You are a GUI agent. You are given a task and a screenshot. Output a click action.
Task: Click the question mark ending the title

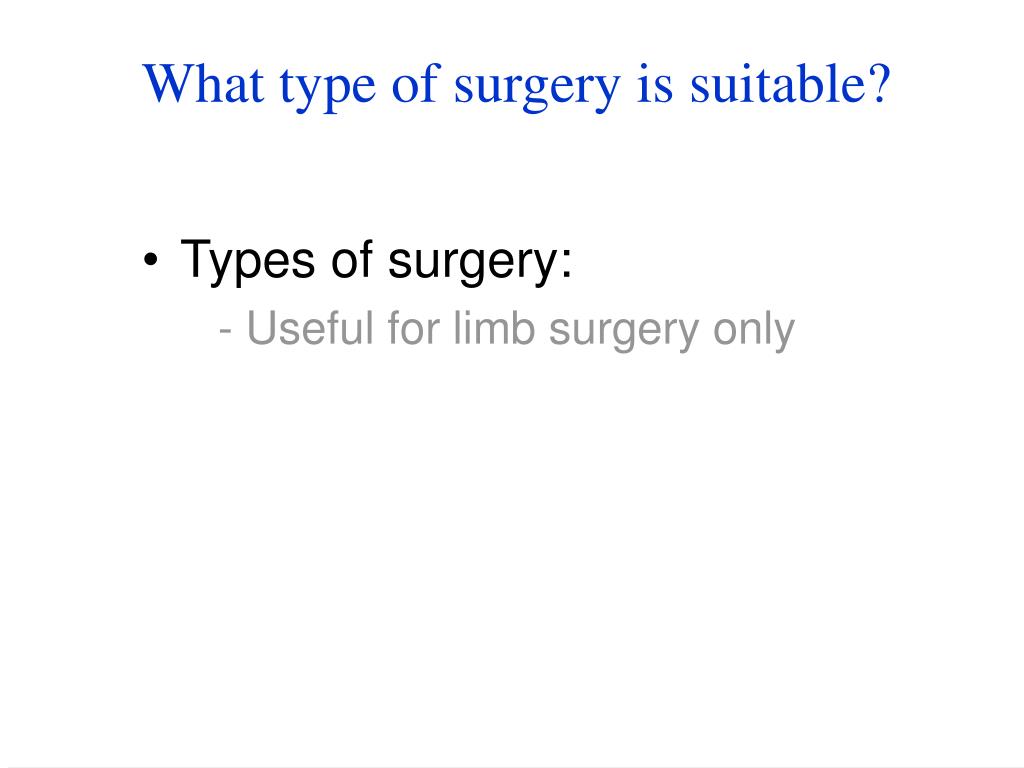tap(879, 83)
